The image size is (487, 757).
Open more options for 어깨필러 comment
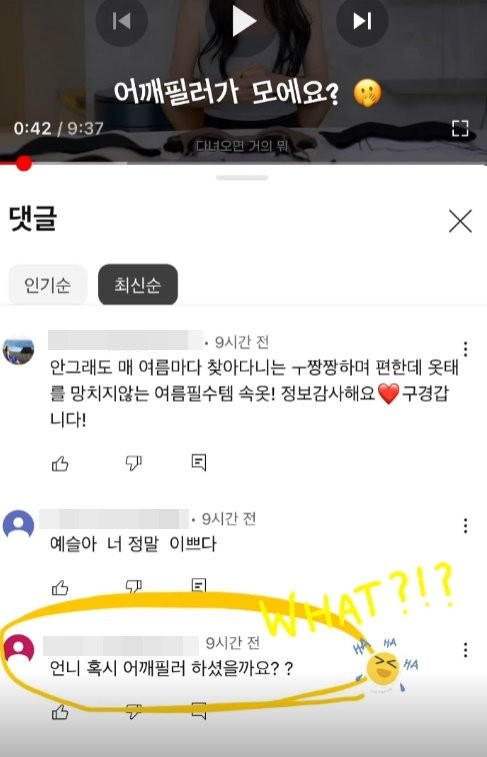[465, 650]
